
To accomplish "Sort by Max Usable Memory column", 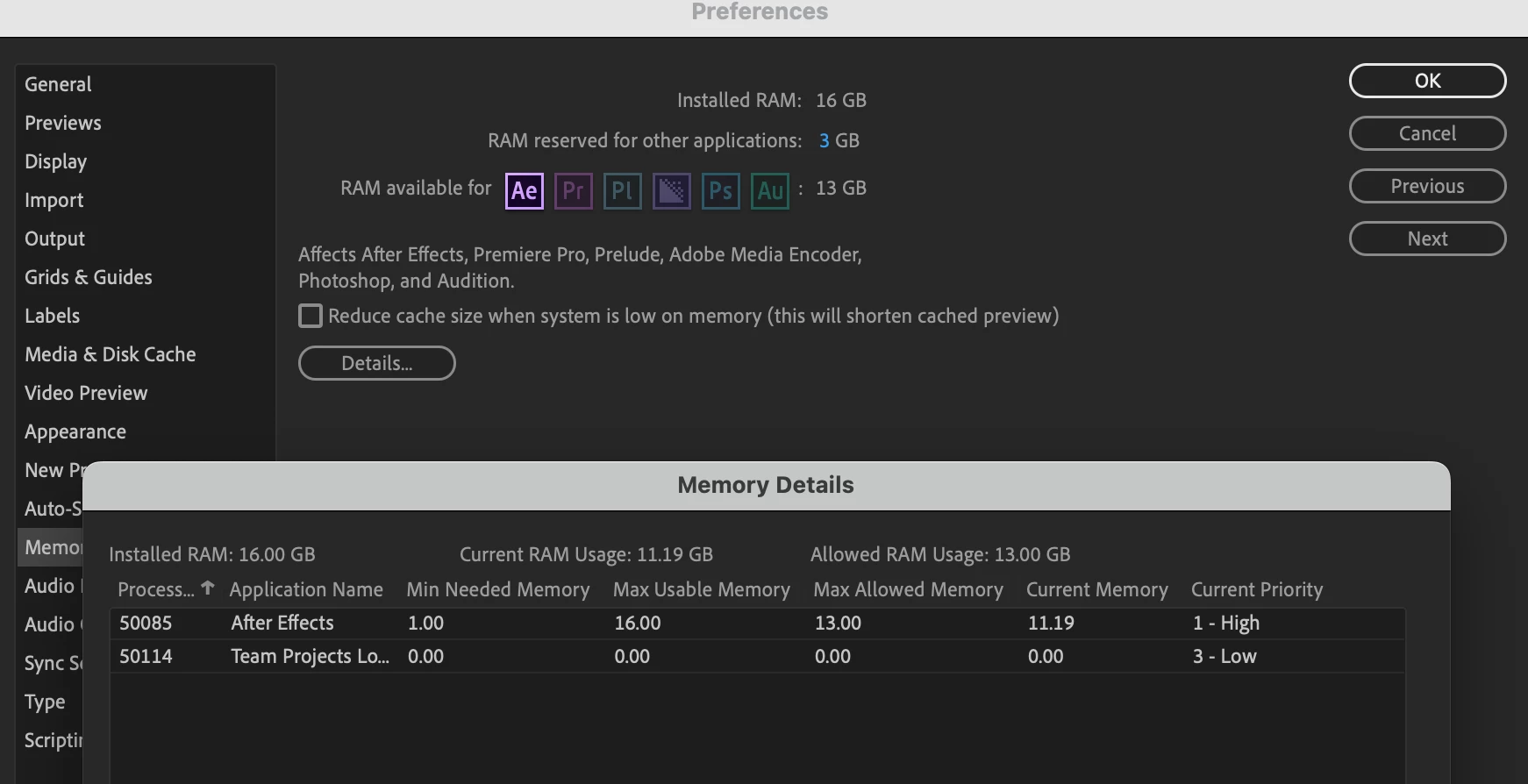I will tap(702, 589).
